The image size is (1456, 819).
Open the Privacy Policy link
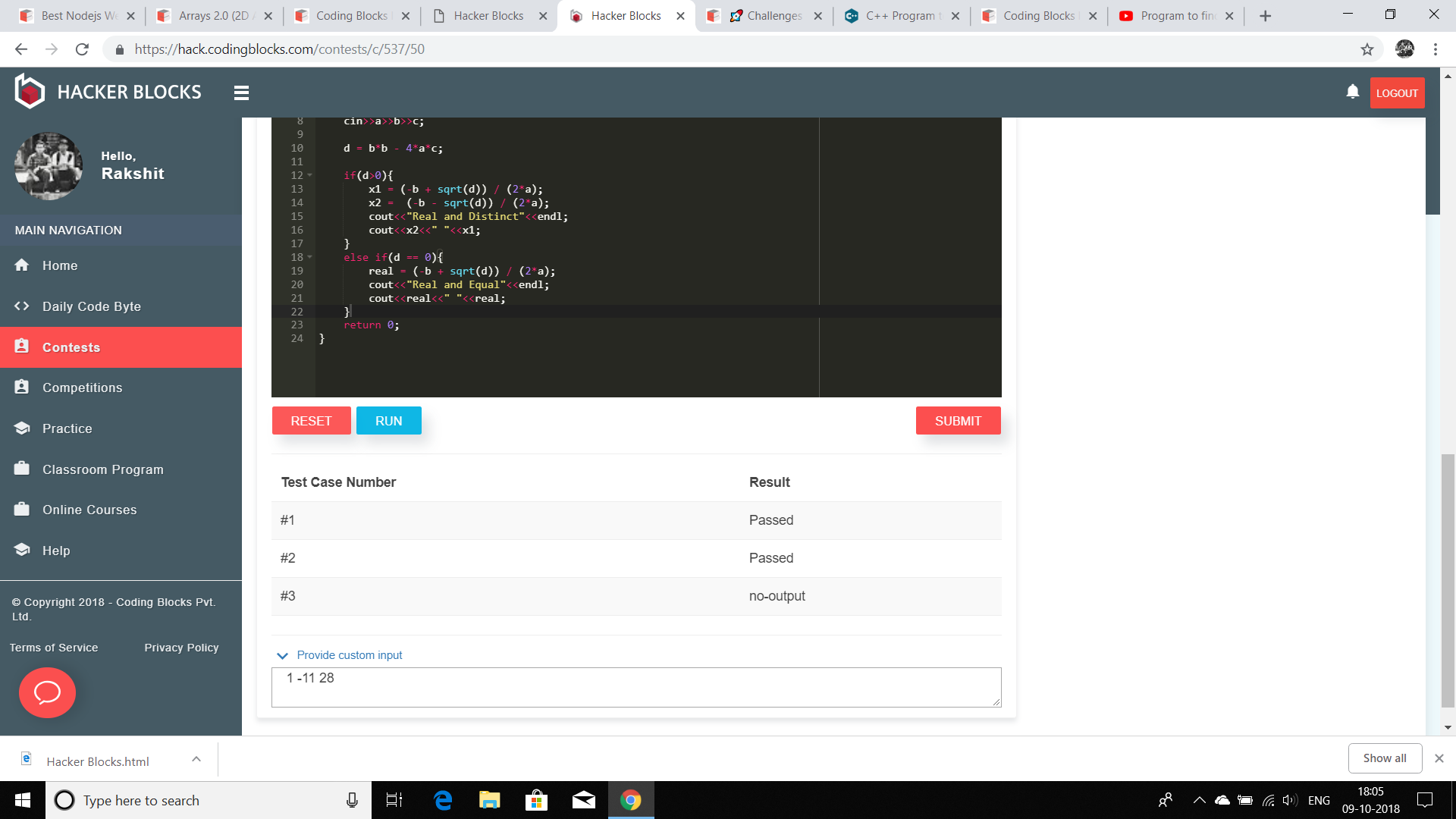click(x=181, y=648)
